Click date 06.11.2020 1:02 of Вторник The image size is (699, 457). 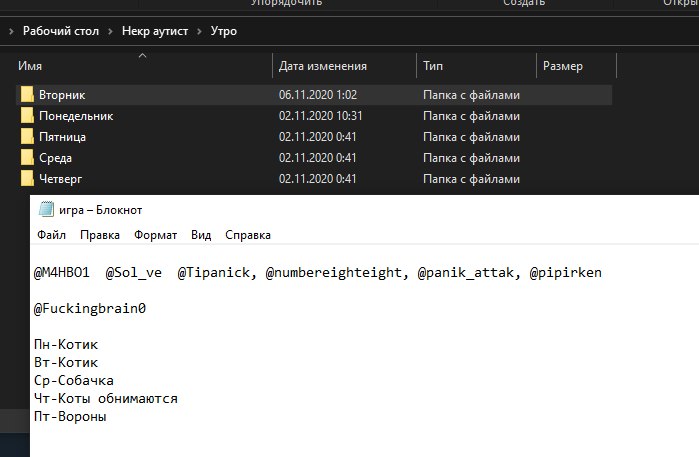318,95
